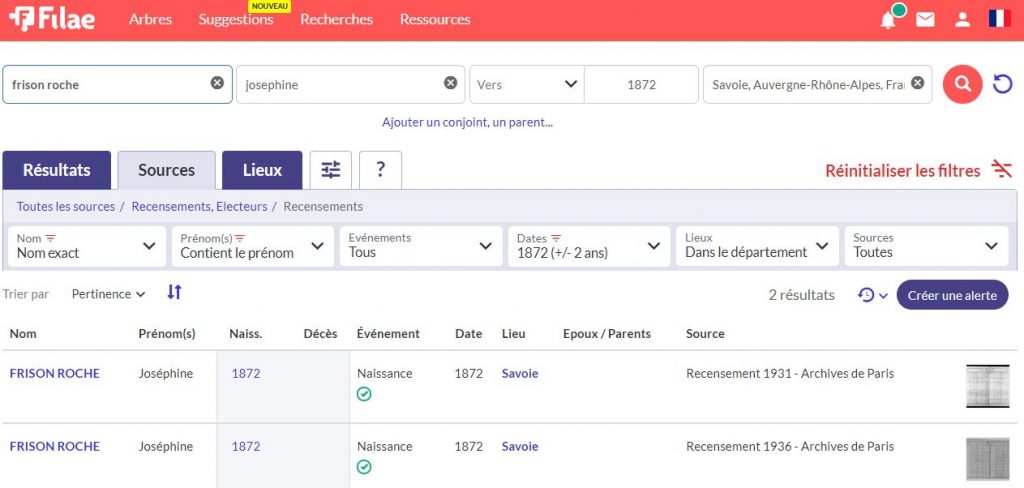Toggle sort order arrows icon
This screenshot has width=1024, height=488.
175,293
